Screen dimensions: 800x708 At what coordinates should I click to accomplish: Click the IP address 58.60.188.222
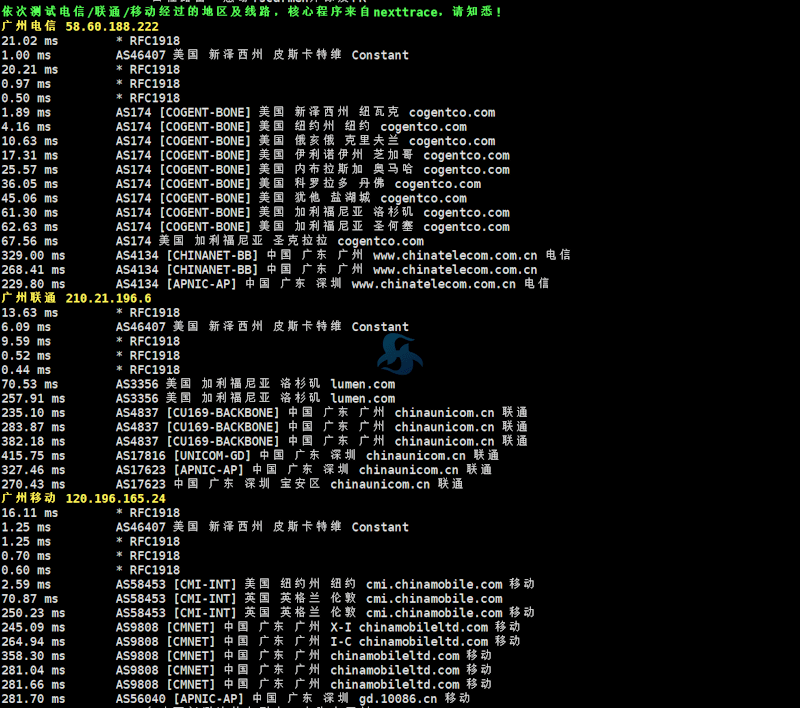coord(112,26)
